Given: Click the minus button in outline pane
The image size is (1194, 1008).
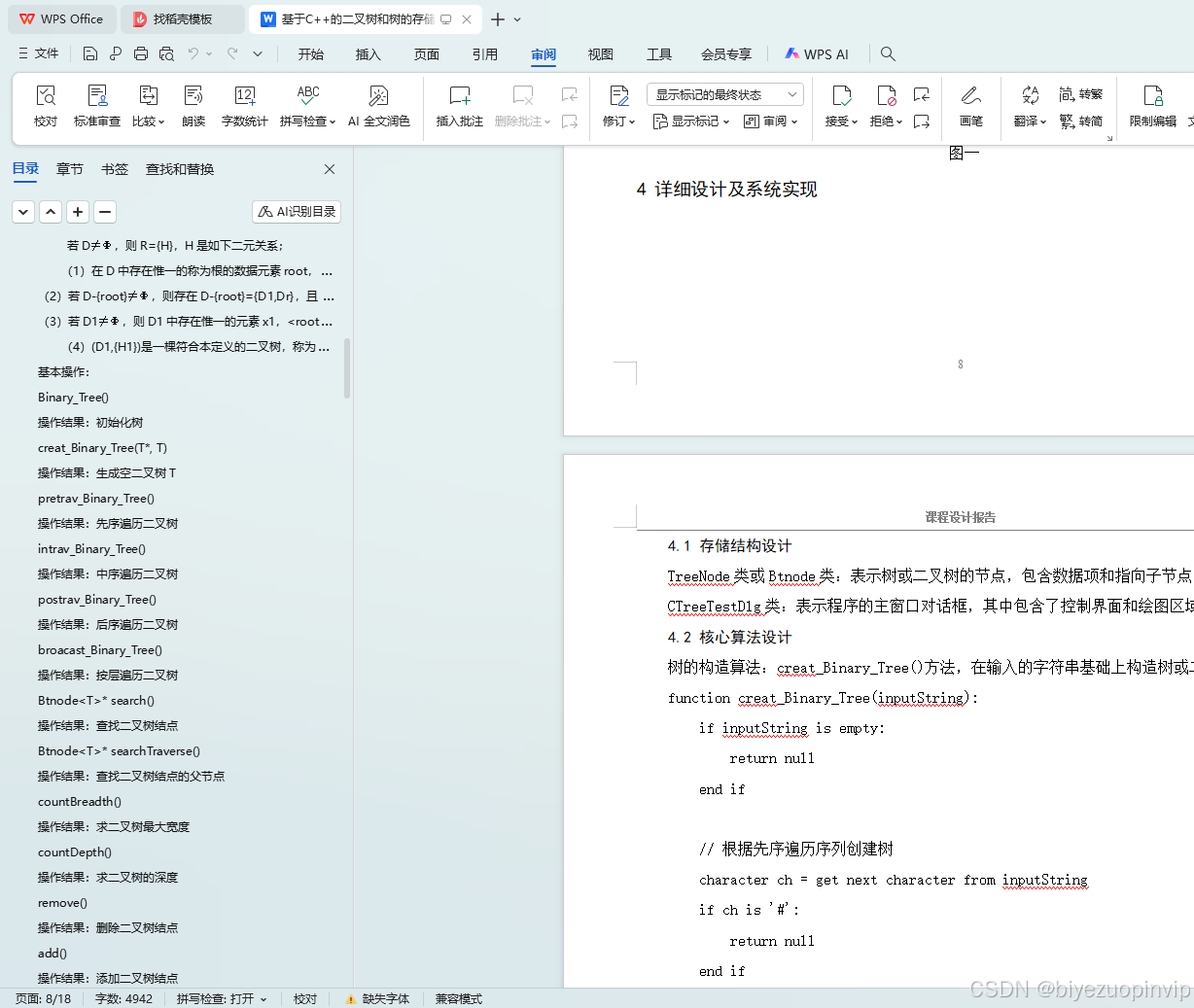Looking at the screenshot, I should pyautogui.click(x=105, y=211).
